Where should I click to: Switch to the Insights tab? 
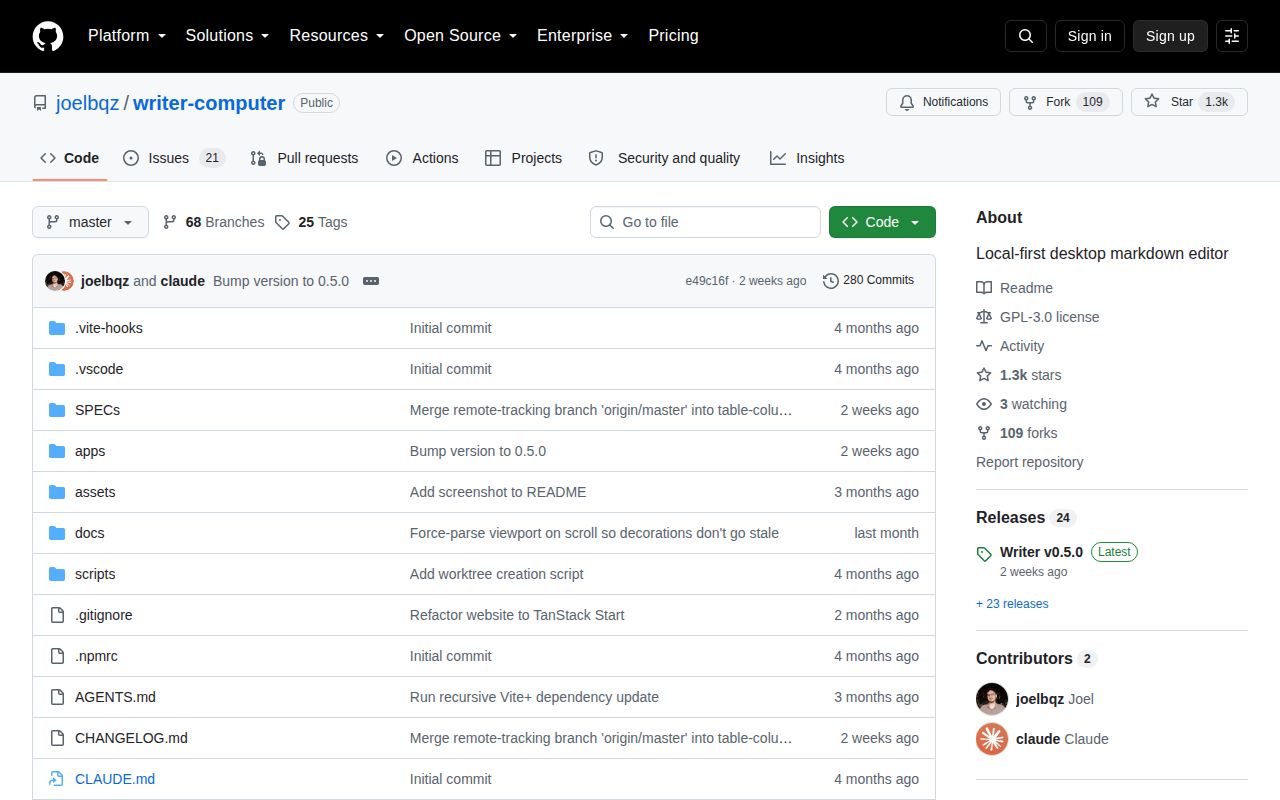[807, 158]
